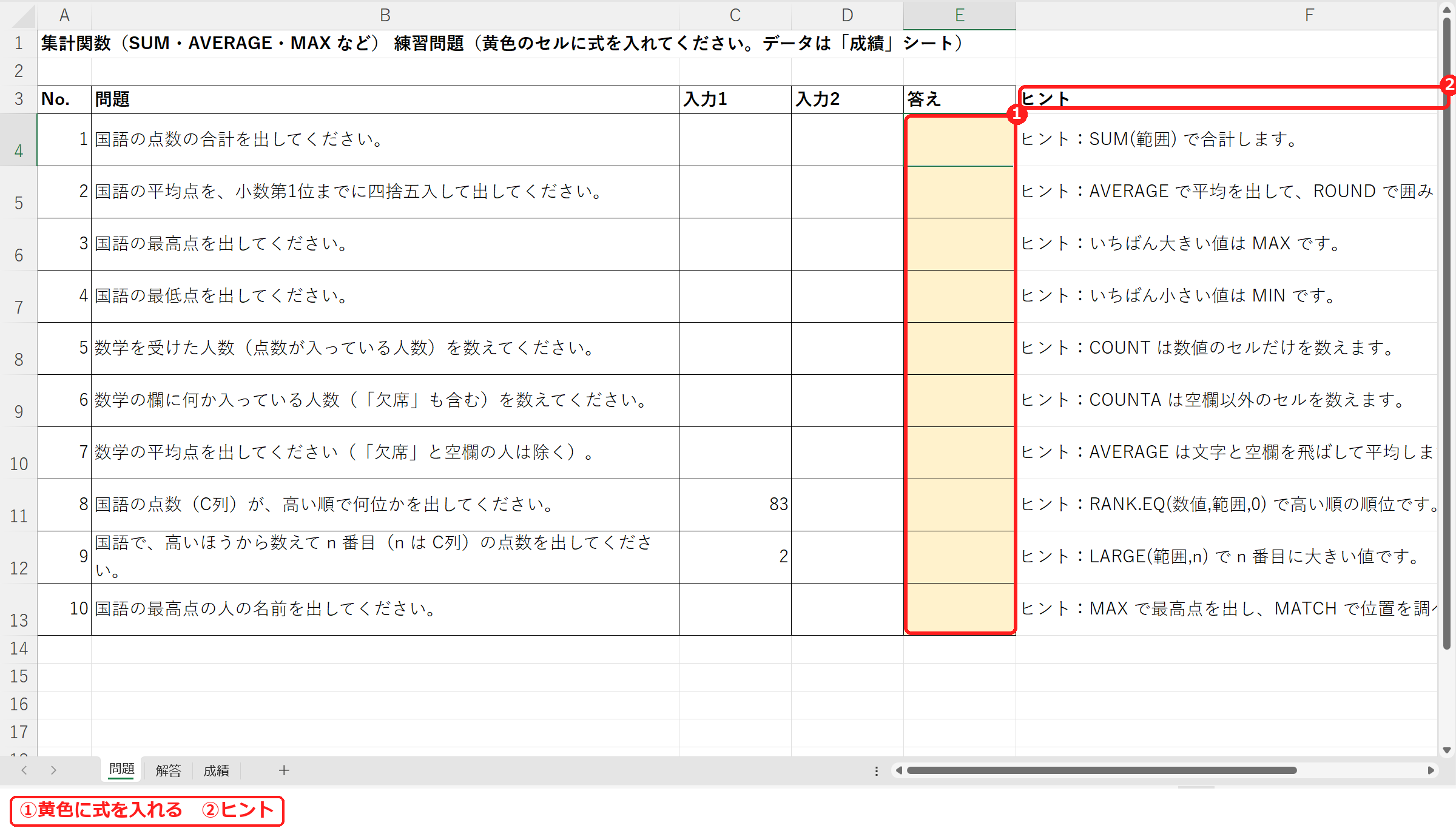The height and width of the screenshot is (831, 1456).
Task: Select the 入力1 header cell
Action: [x=735, y=99]
